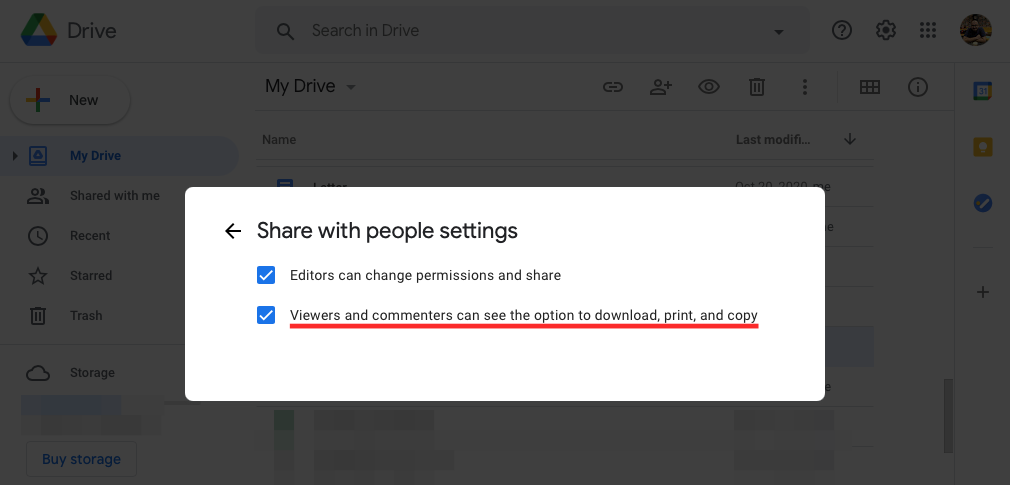Click the New button
The image size is (1010, 485).
[69, 100]
